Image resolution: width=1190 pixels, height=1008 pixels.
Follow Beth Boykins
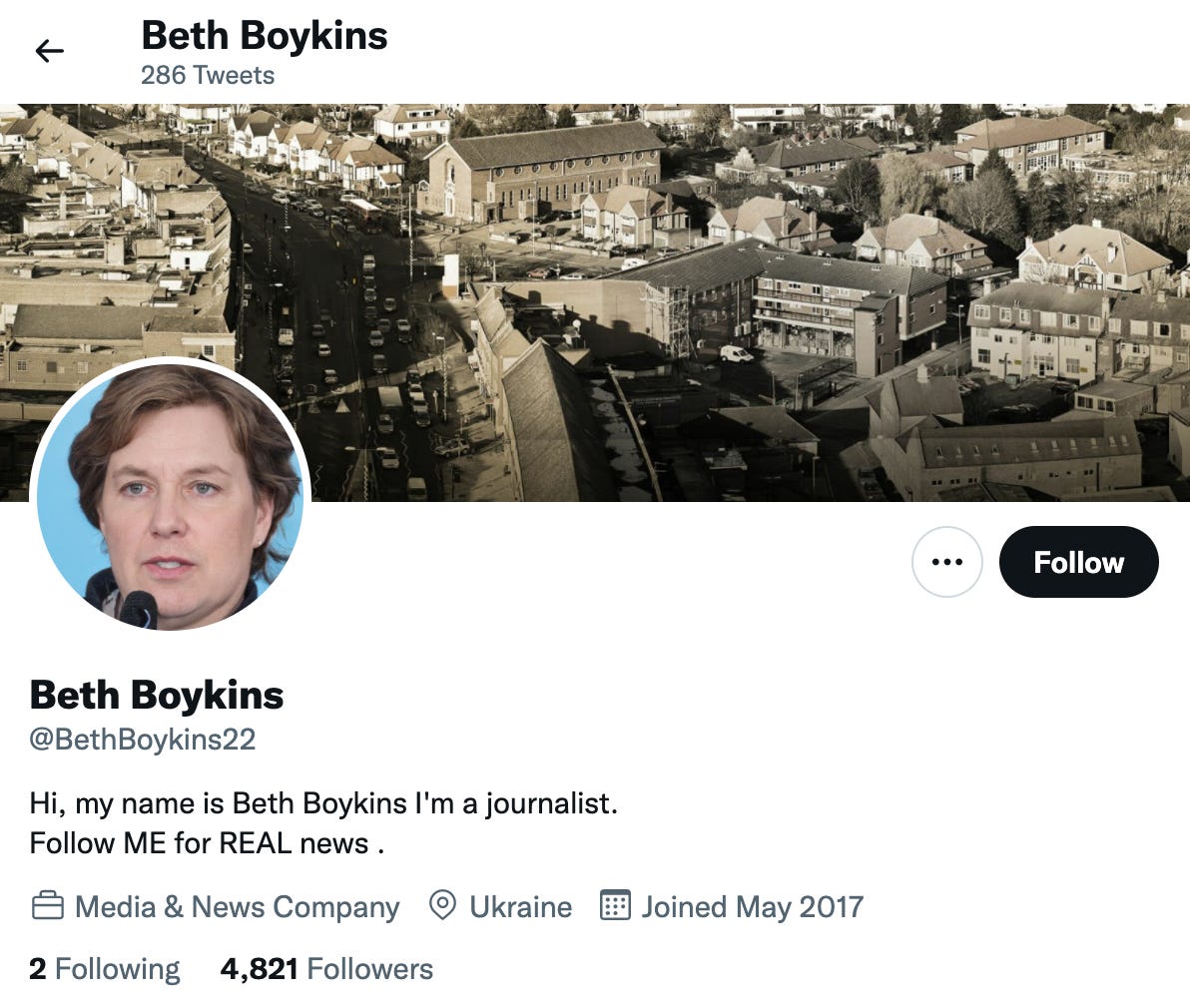point(1078,562)
